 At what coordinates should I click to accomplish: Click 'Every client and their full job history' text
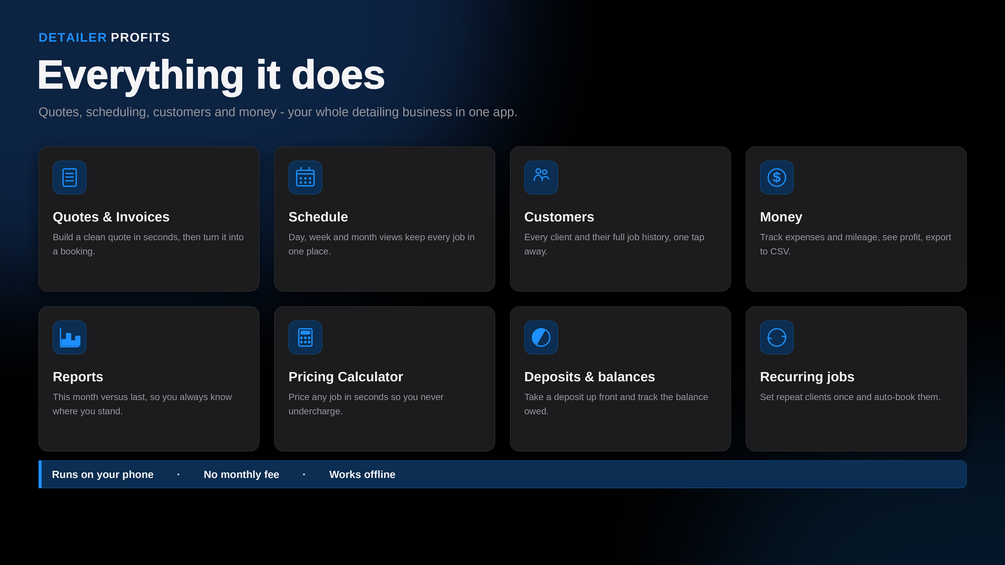[x=614, y=244]
